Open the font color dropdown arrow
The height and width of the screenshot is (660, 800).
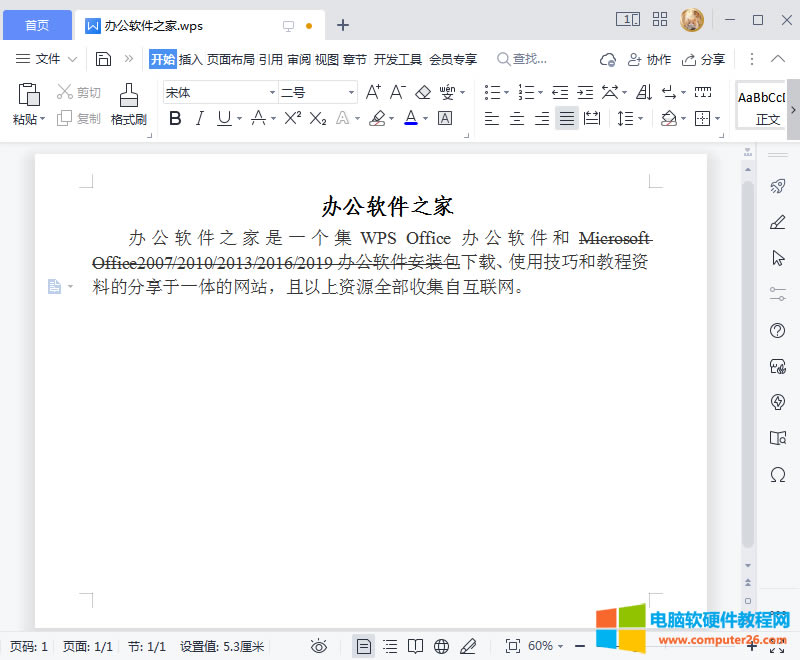click(423, 118)
